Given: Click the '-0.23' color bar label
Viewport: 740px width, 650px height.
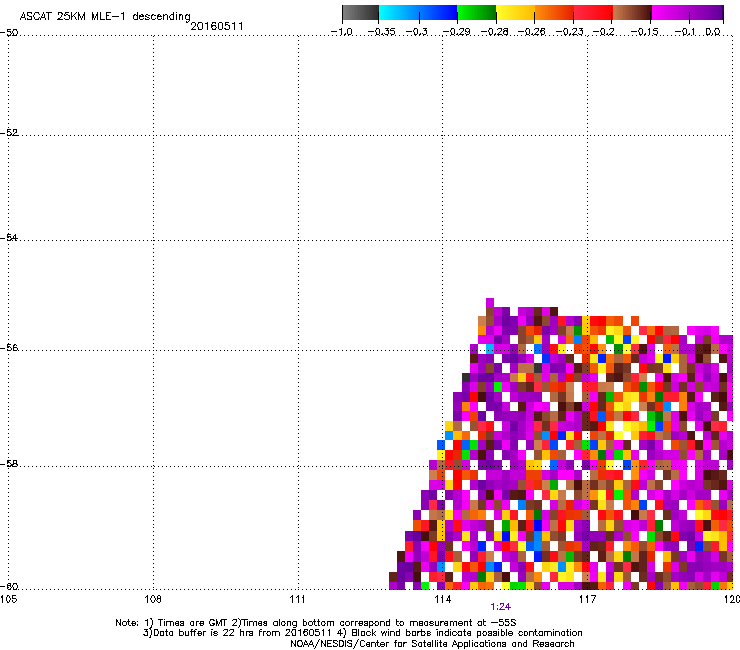Looking at the screenshot, I should coord(570,32).
